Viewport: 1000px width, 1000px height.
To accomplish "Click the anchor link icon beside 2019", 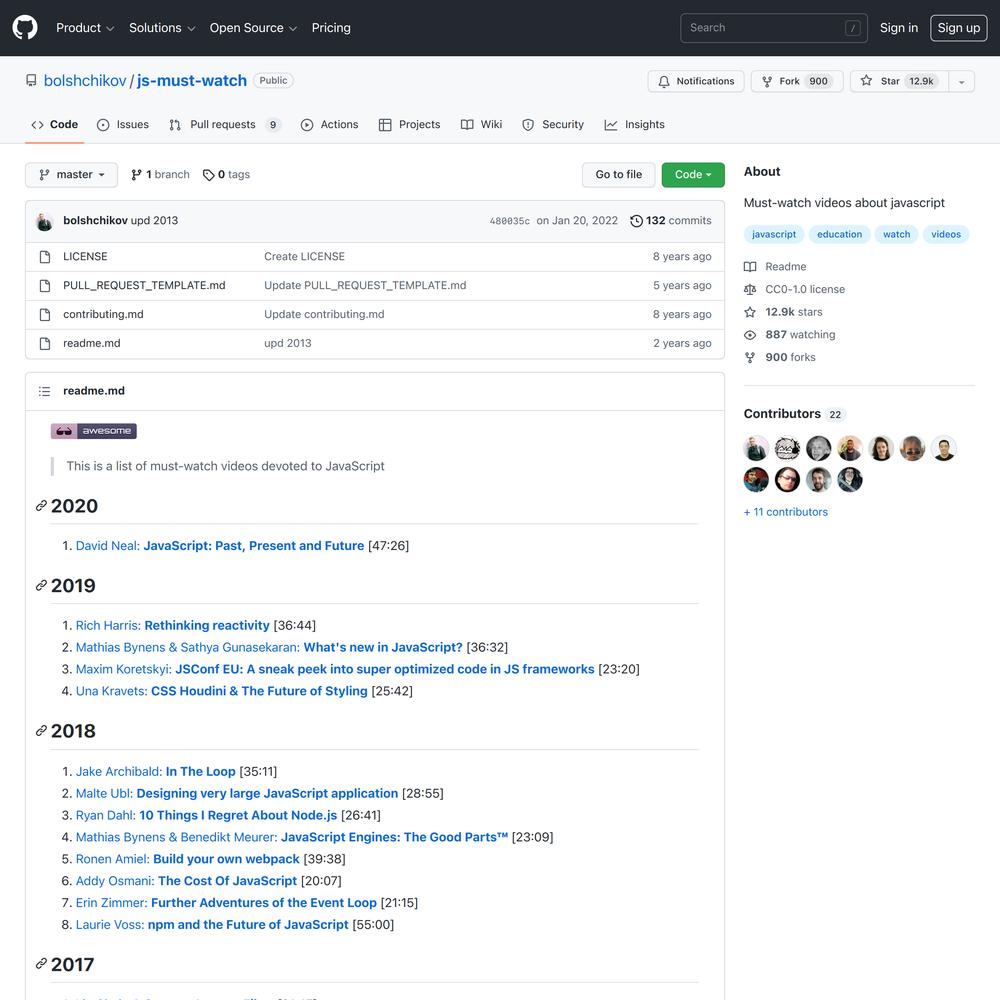I will (x=41, y=585).
